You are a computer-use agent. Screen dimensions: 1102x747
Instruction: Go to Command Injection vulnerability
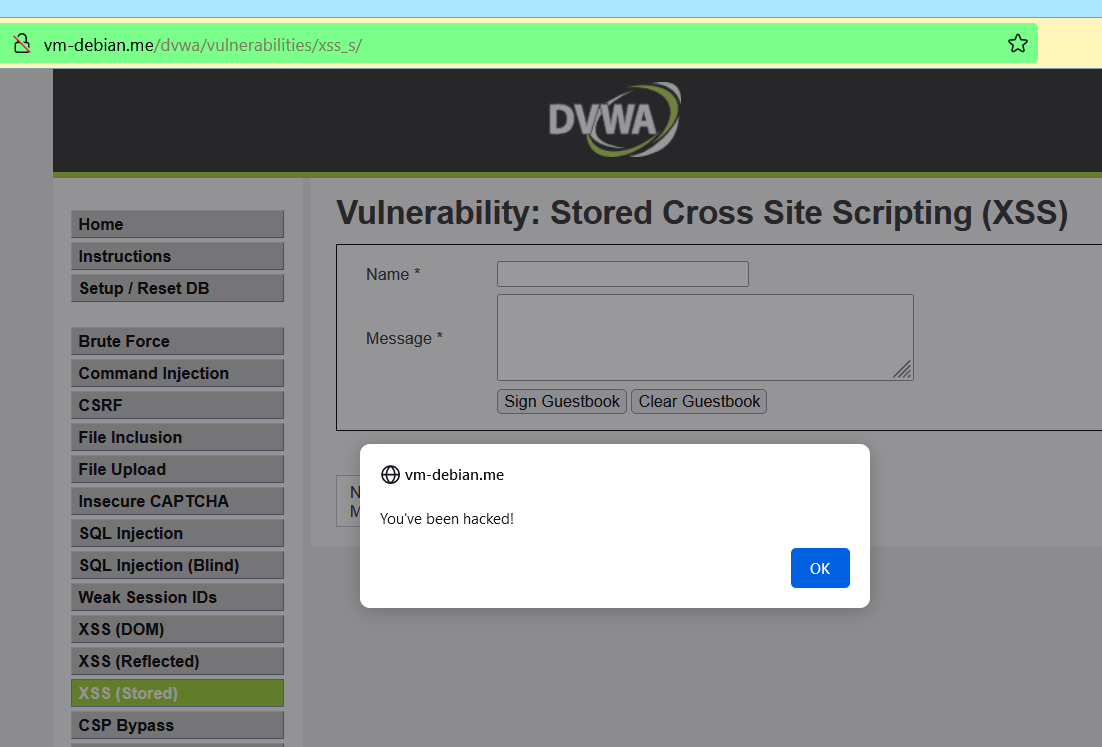177,373
